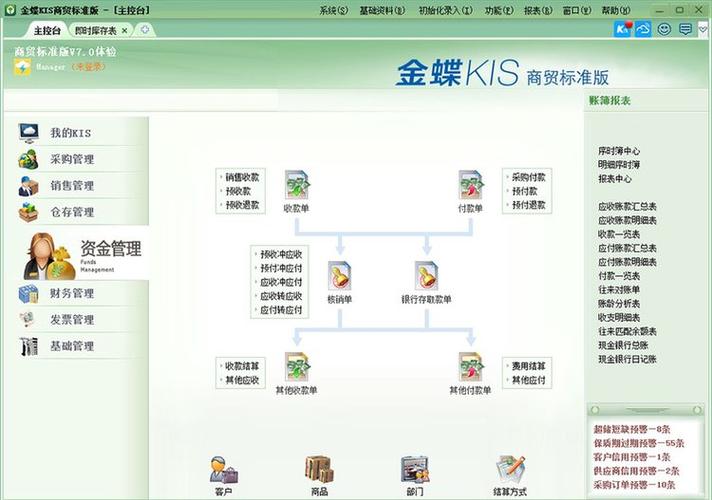This screenshot has height=500, width=712.
Task: Open 预付冲应付 link
Action: [x=281, y=268]
